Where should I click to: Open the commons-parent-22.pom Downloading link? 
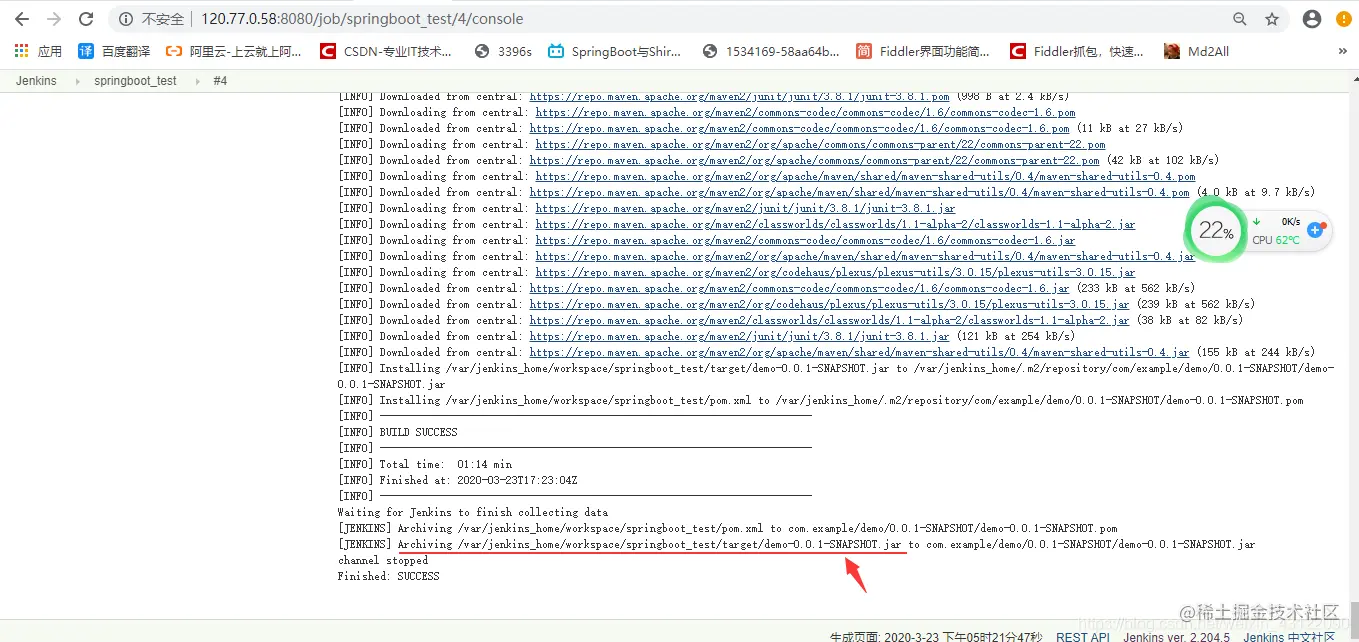[820, 145]
